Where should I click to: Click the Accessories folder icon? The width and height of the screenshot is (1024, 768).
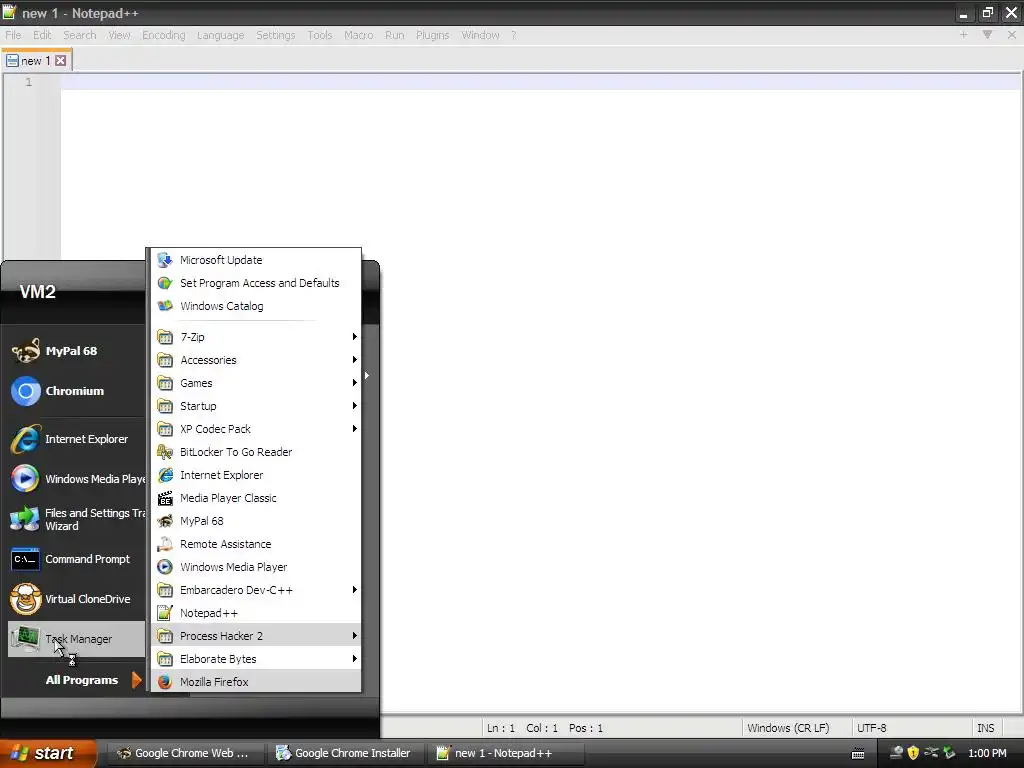[165, 360]
